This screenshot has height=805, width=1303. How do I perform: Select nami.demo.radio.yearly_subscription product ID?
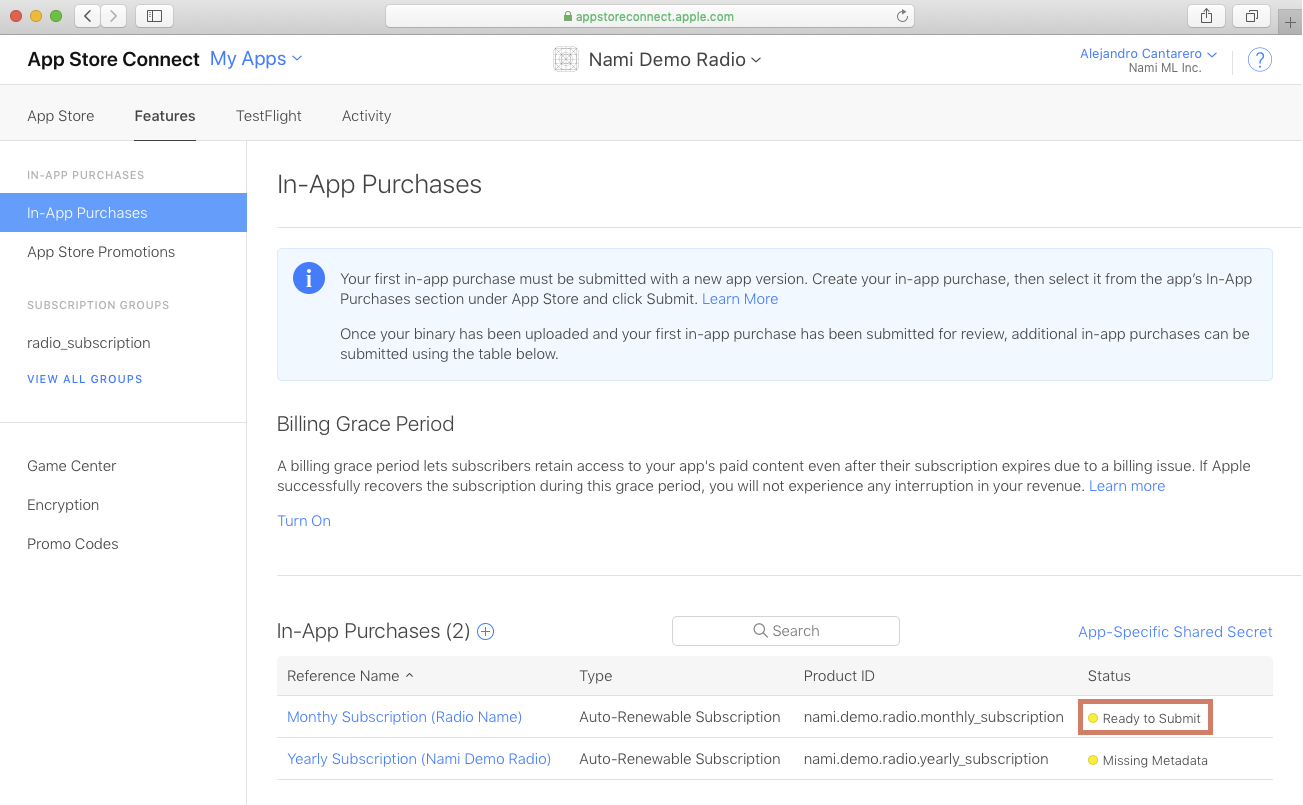[x=926, y=759]
